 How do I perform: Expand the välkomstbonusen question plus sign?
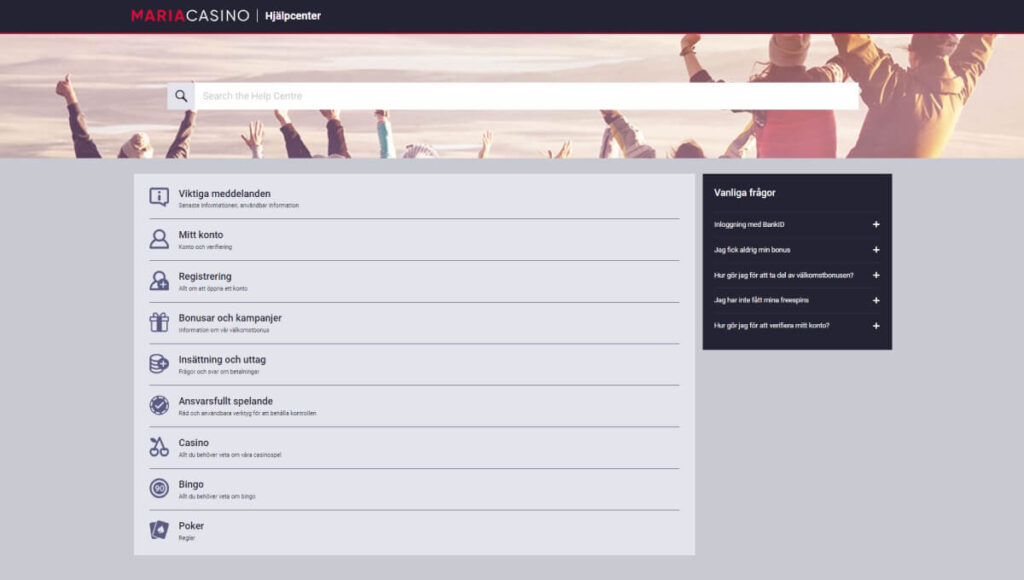tap(876, 275)
